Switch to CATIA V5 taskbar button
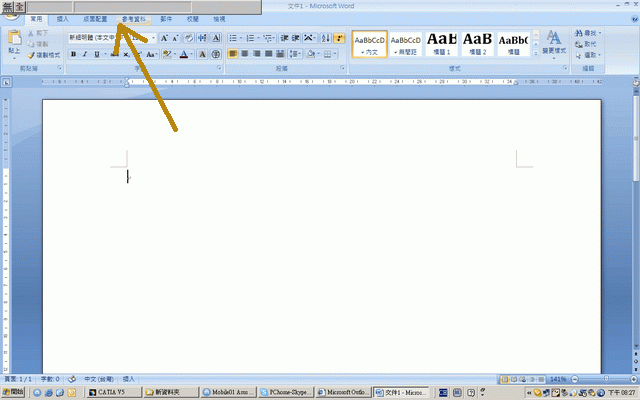The height and width of the screenshot is (400, 640). point(114,392)
